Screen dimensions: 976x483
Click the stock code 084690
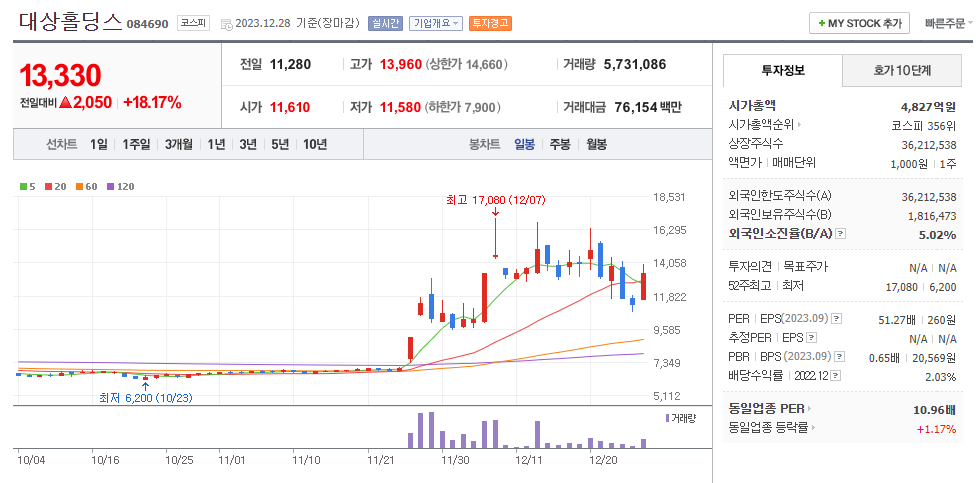pos(147,24)
